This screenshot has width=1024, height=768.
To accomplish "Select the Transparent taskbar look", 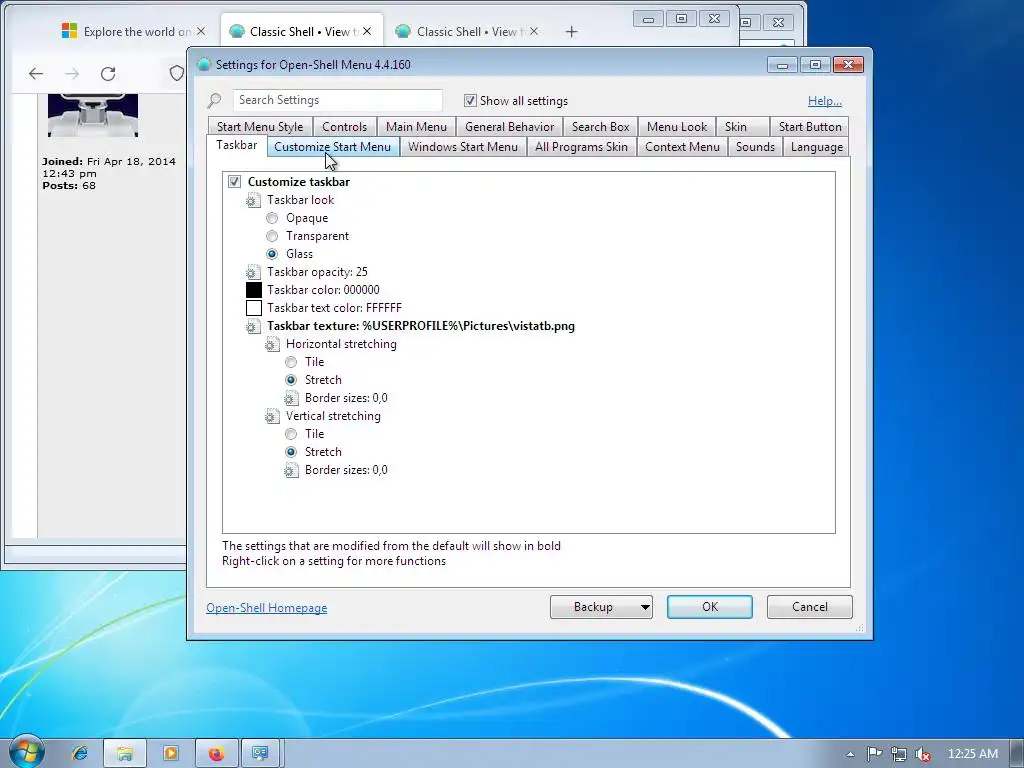I will [x=272, y=236].
